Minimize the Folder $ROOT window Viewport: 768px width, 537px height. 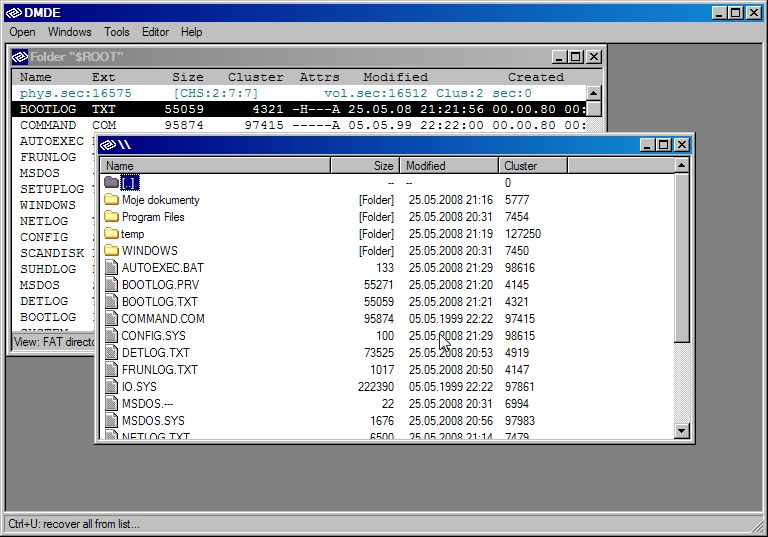point(559,57)
